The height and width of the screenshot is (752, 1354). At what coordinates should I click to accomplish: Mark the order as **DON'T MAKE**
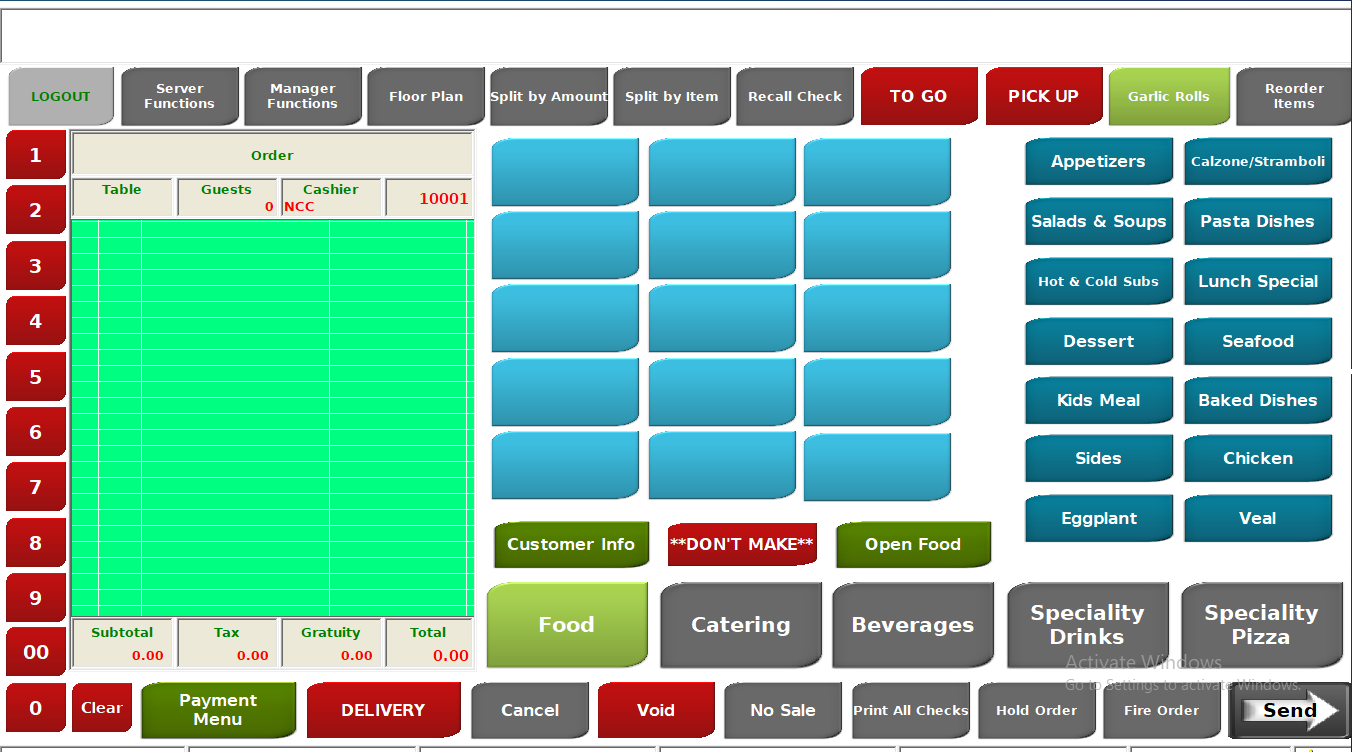[x=742, y=545]
